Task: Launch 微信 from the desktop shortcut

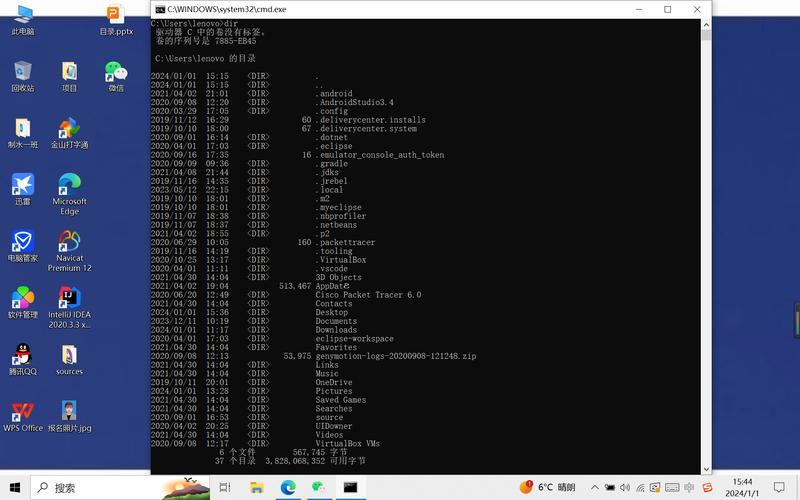Action: pos(116,77)
